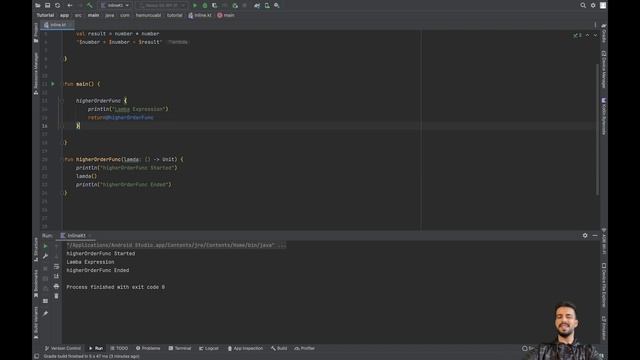Image resolution: width=640 pixels, height=360 pixels.
Task: Toggle soft-wrap icon in Run console
Action: tap(56, 267)
